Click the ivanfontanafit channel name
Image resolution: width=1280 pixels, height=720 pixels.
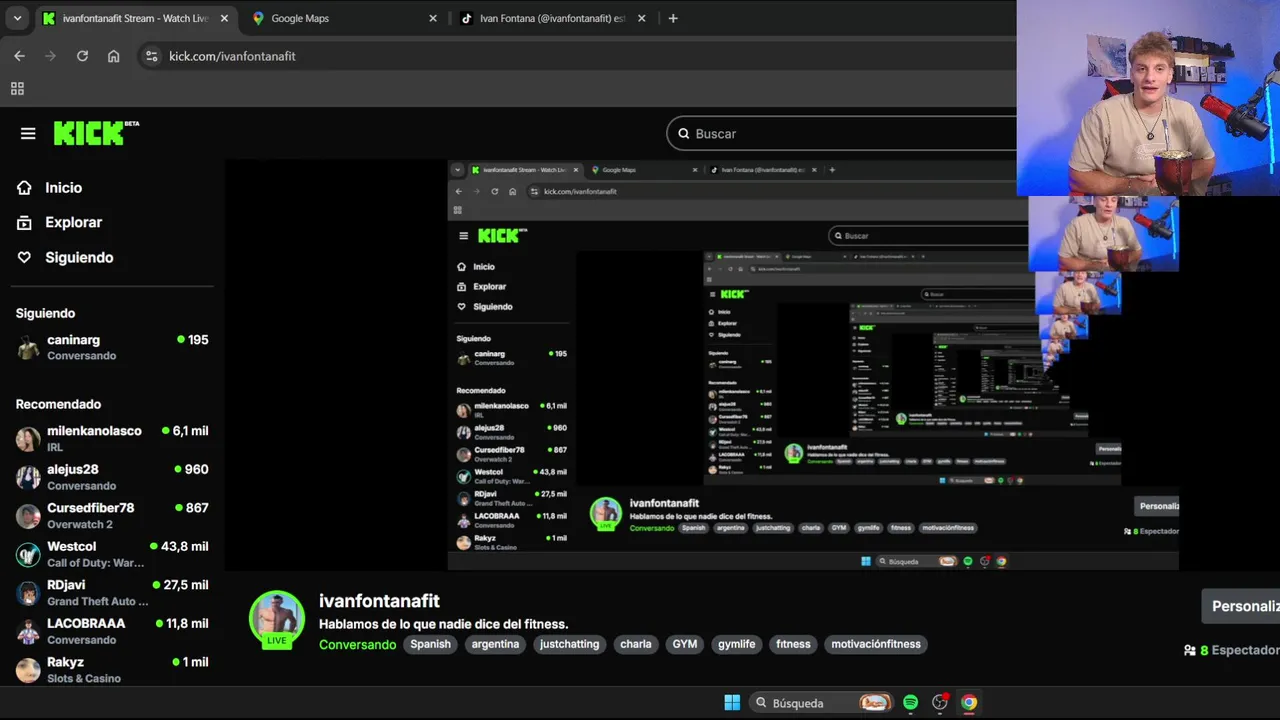tap(379, 601)
